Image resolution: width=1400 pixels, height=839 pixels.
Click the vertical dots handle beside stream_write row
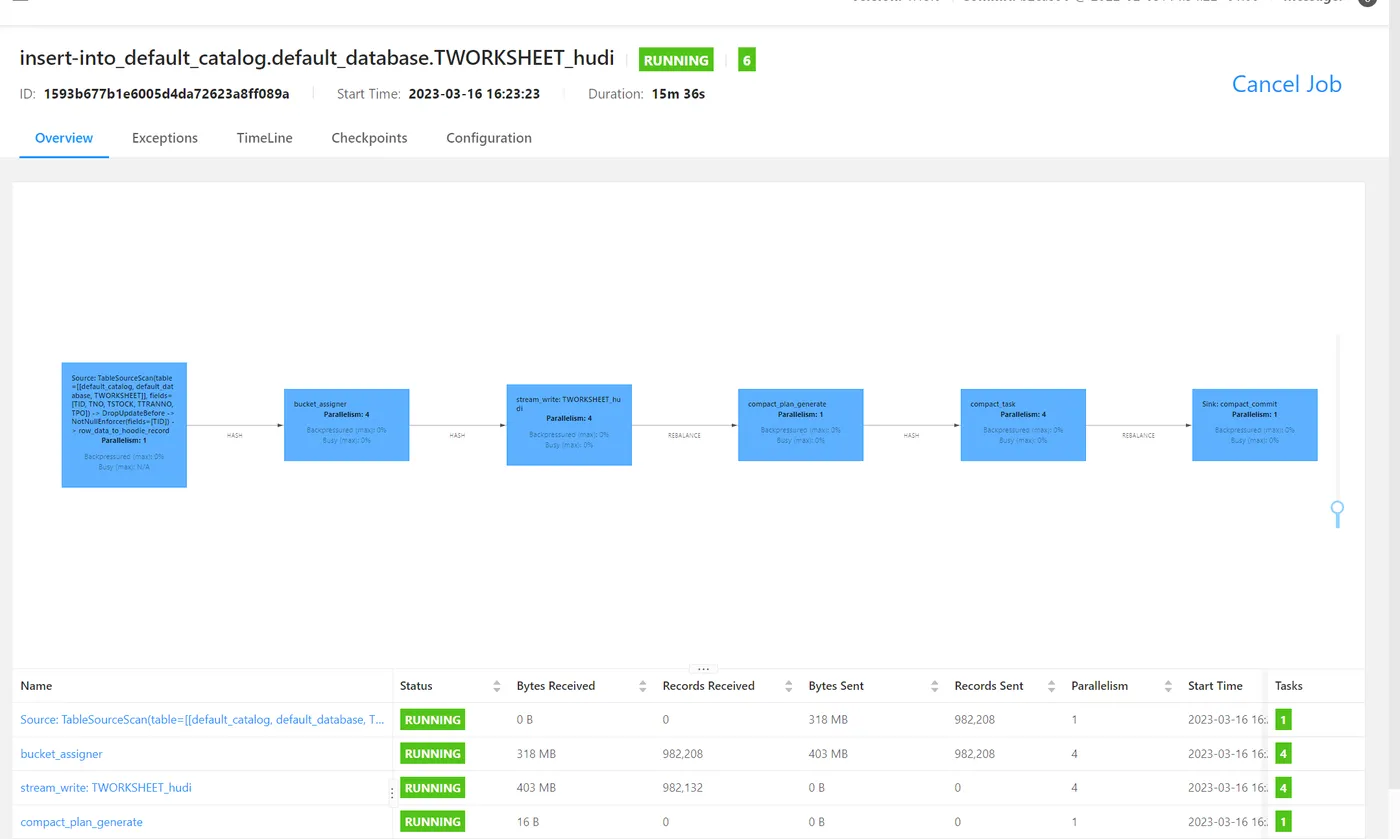tap(391, 793)
